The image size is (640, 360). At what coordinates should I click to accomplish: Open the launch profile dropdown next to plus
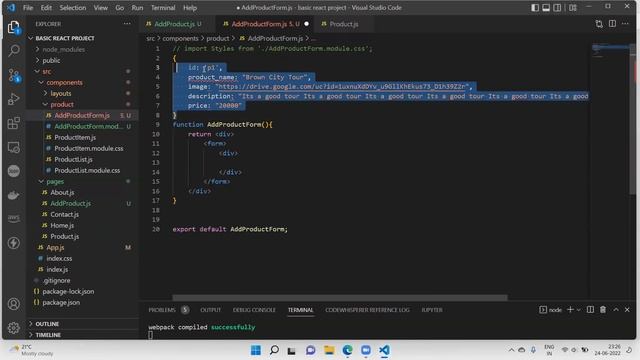(578, 310)
